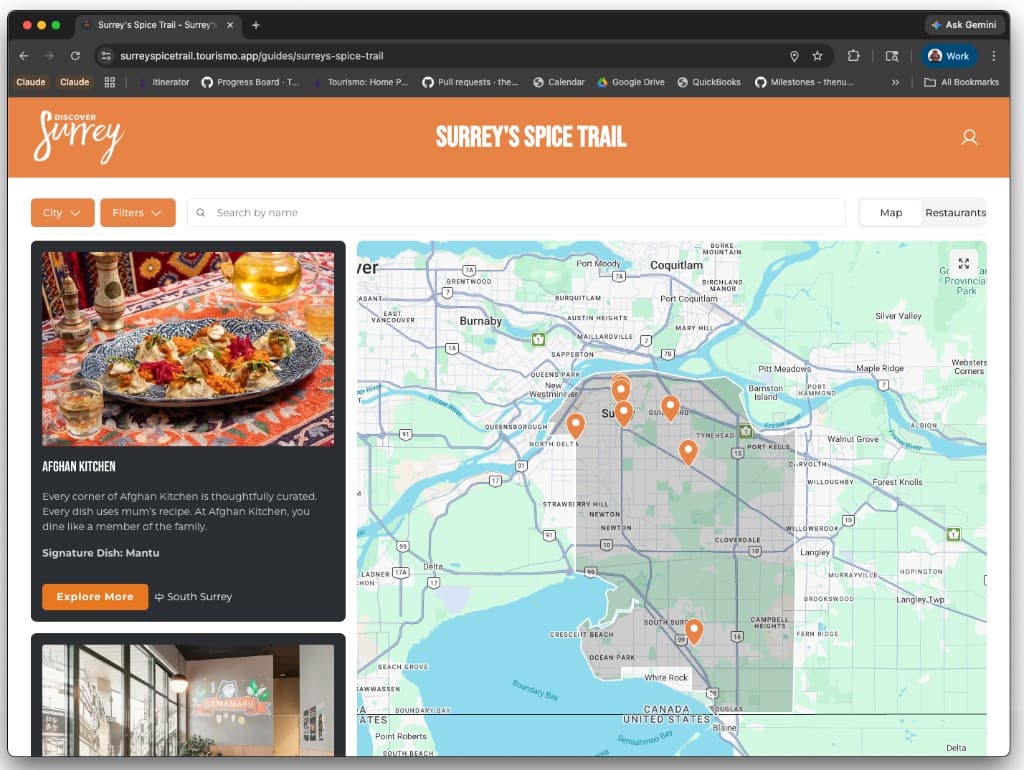Viewport: 1024px width, 770px height.
Task: Open the Milestones bookmark
Action: (804, 82)
